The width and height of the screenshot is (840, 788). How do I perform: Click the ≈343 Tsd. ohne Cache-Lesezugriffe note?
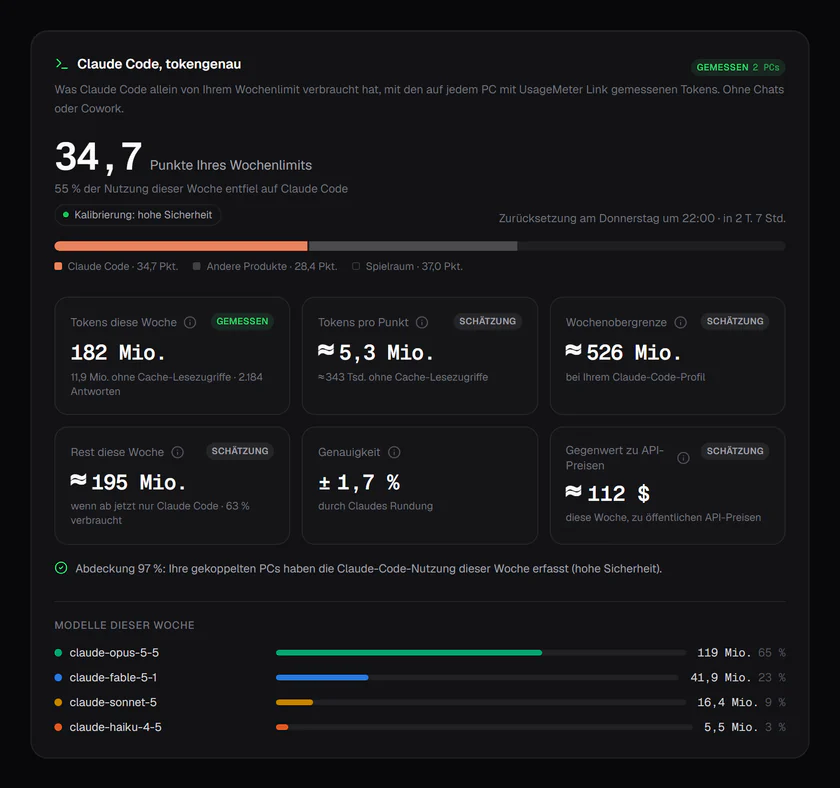(x=403, y=377)
